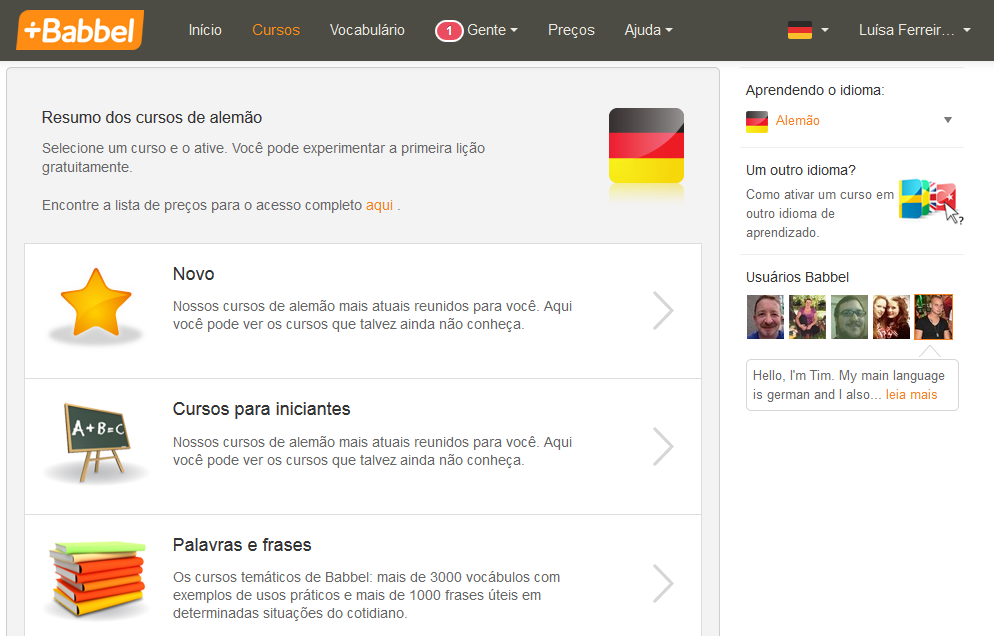Expand the learning language dropdown arrow
Viewport: 994px width, 636px height.
pos(948,120)
